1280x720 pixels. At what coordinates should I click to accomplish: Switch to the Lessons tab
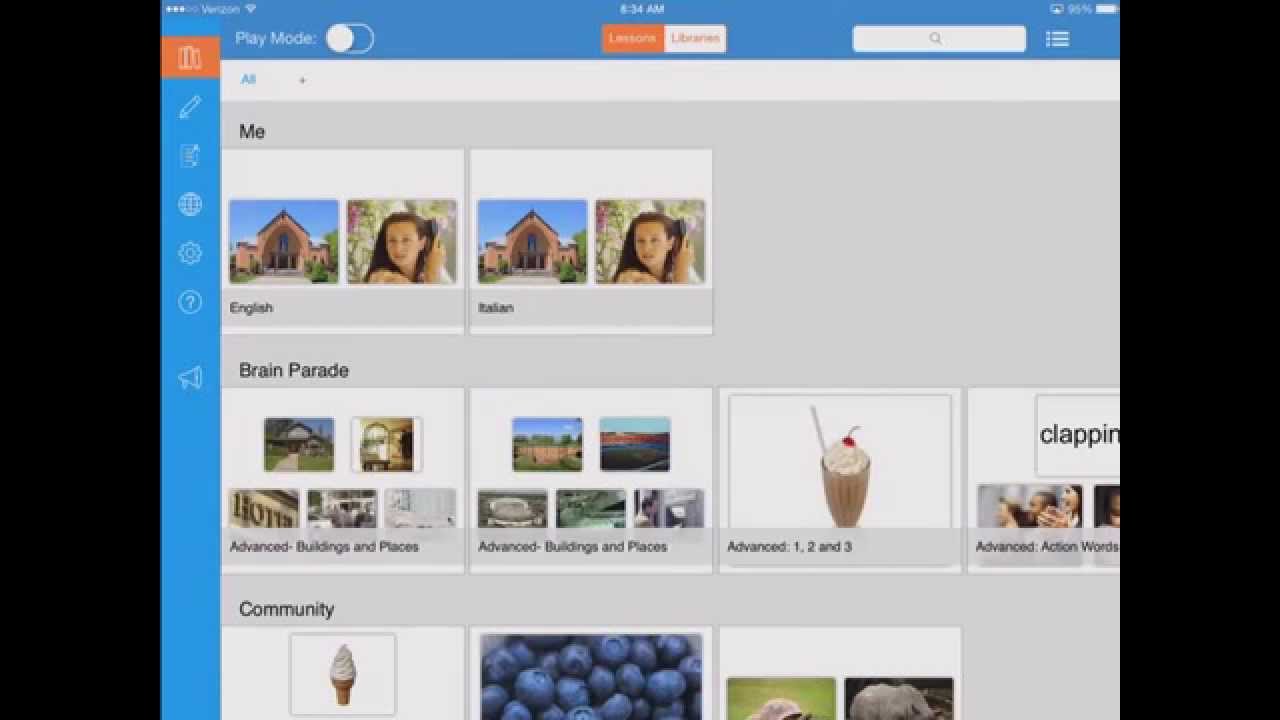632,39
